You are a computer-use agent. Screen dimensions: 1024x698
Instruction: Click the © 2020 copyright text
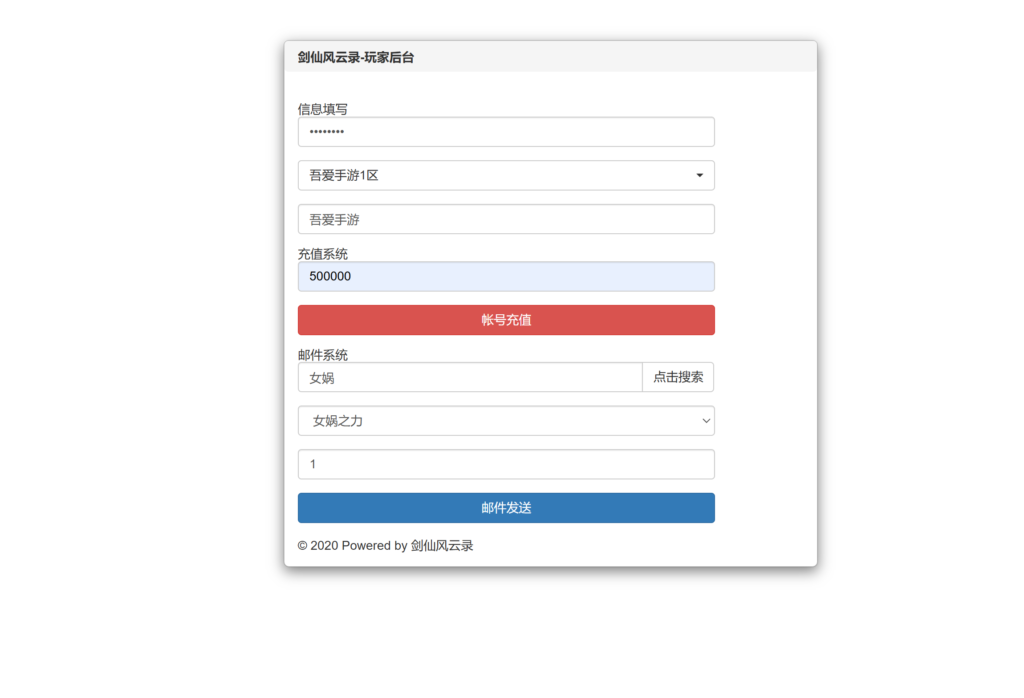point(317,546)
